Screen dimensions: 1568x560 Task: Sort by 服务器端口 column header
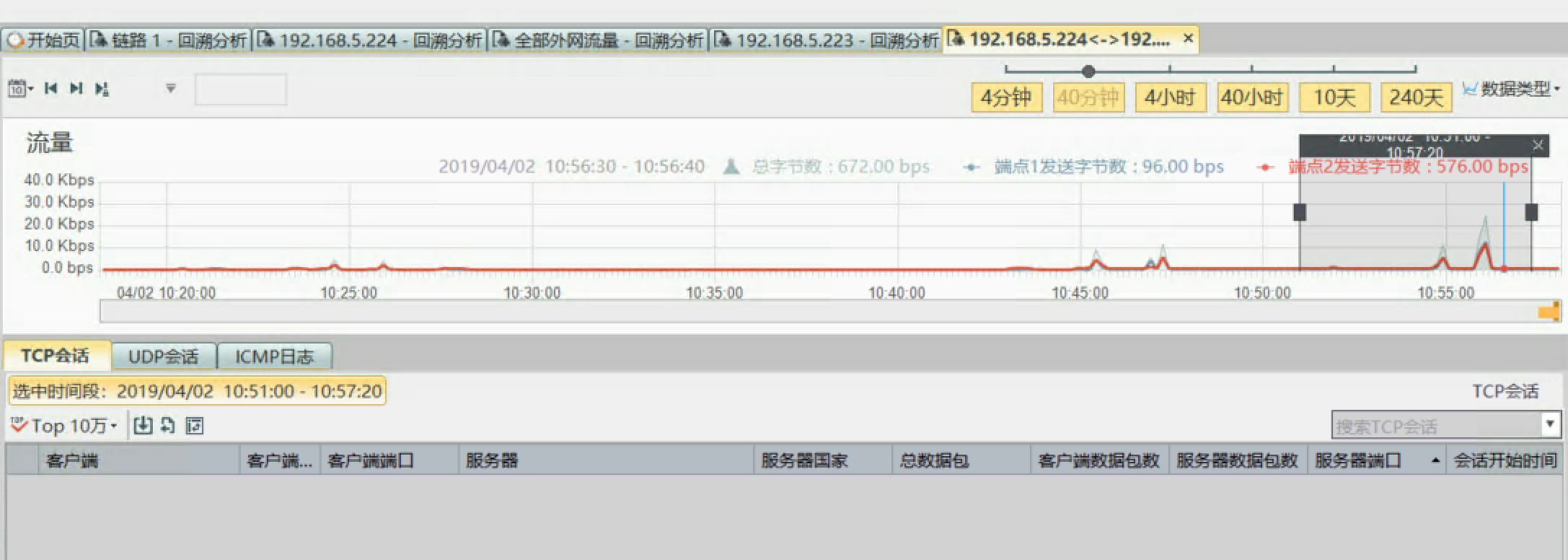coord(1357,460)
